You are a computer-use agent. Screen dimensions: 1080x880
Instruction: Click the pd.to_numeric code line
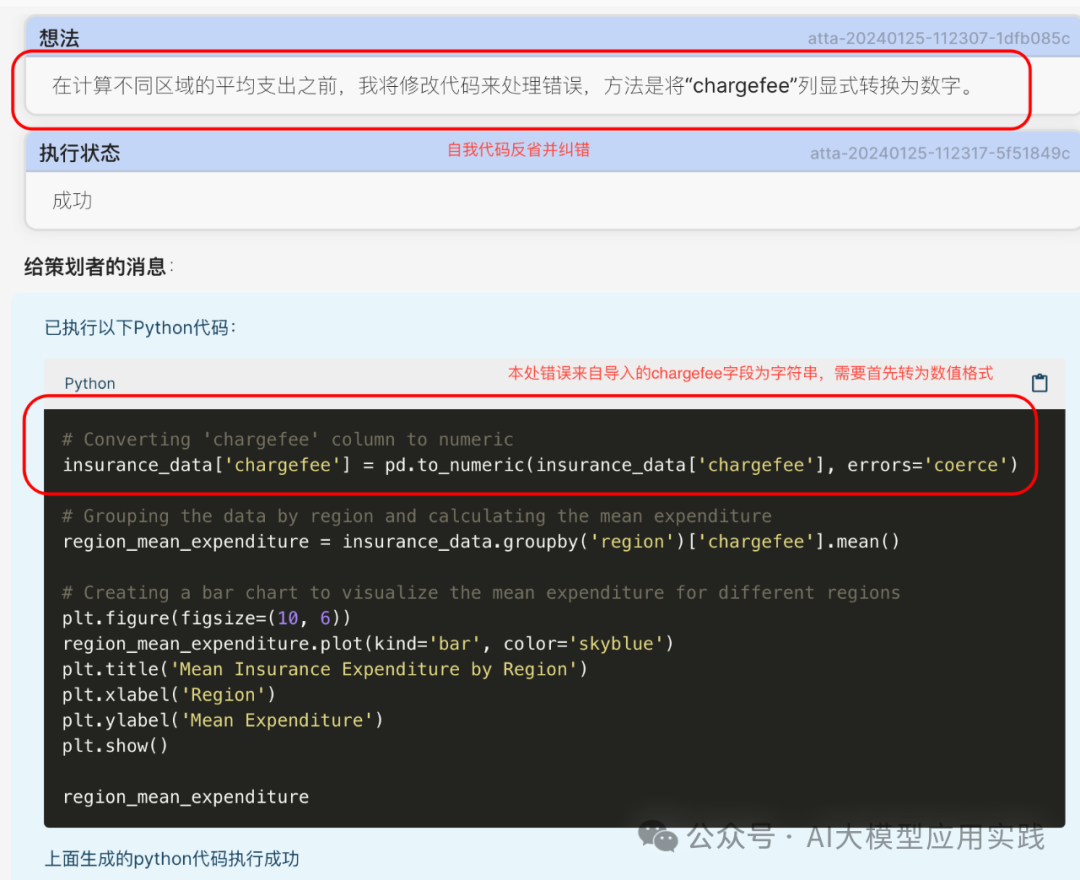[540, 465]
